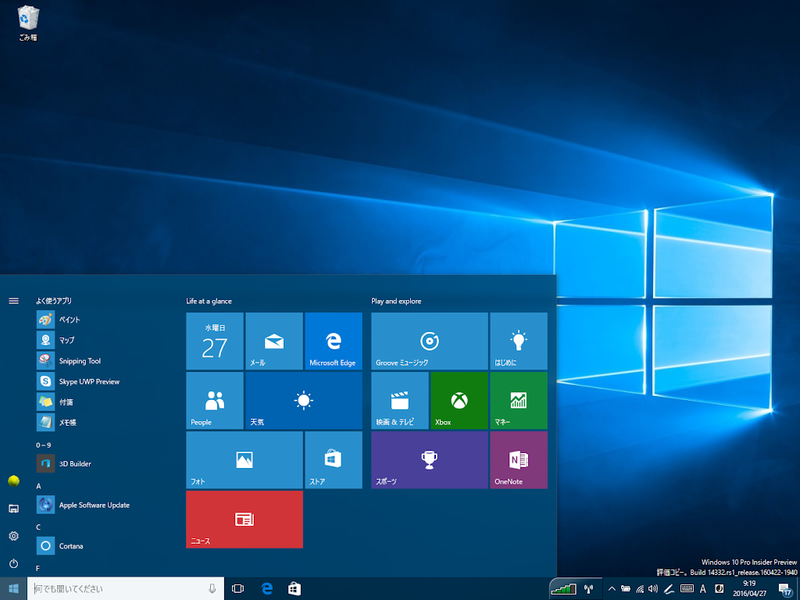This screenshot has height=600, width=800.
Task: Click the speaker volume tray icon
Action: pyautogui.click(x=653, y=589)
